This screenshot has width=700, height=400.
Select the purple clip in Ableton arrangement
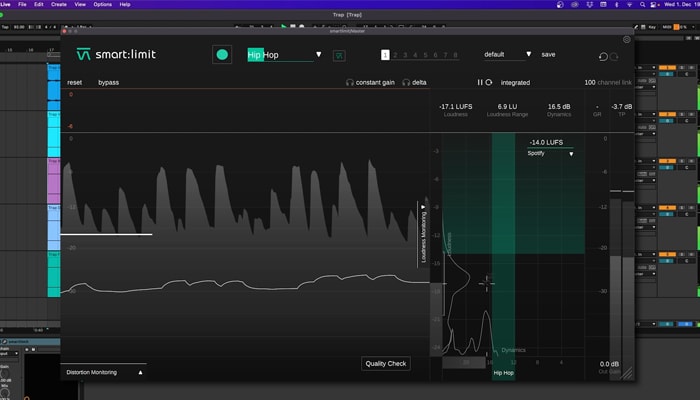(x=54, y=181)
